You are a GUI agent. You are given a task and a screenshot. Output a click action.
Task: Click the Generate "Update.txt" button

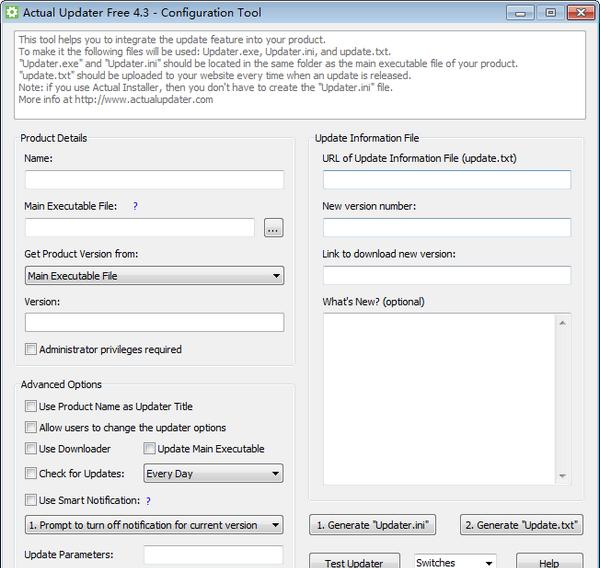(x=522, y=525)
